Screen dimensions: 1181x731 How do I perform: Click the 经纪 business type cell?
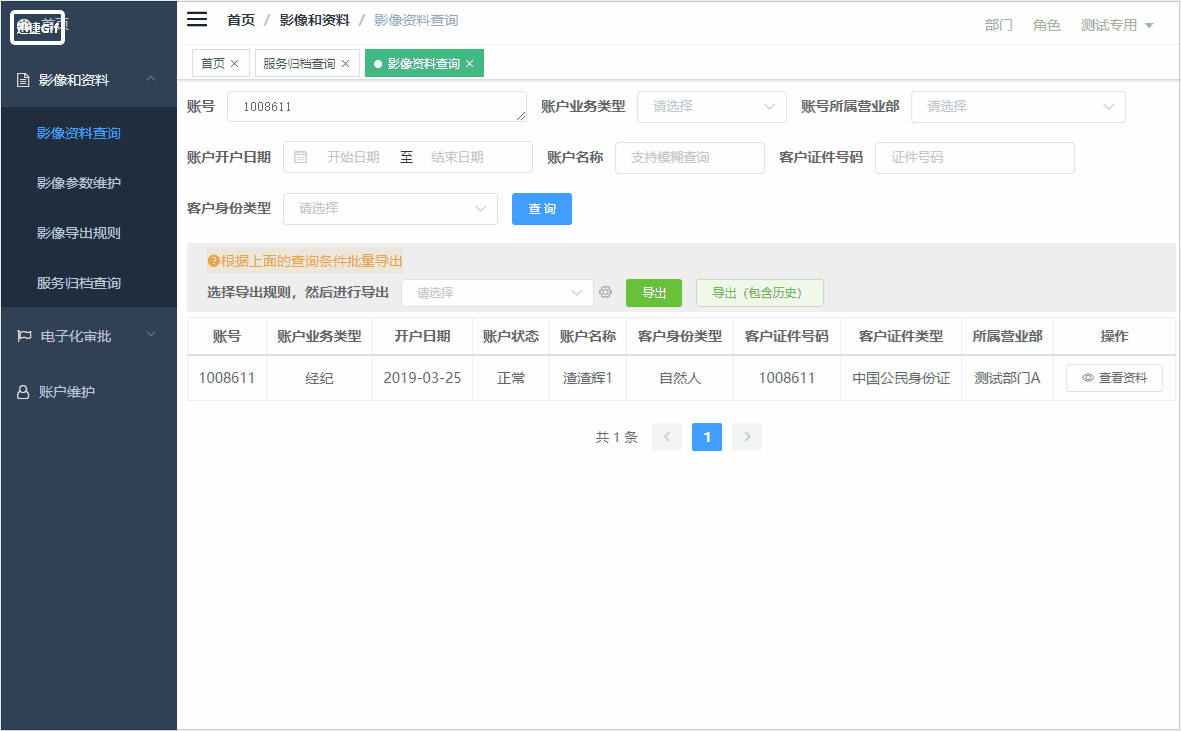click(x=319, y=378)
